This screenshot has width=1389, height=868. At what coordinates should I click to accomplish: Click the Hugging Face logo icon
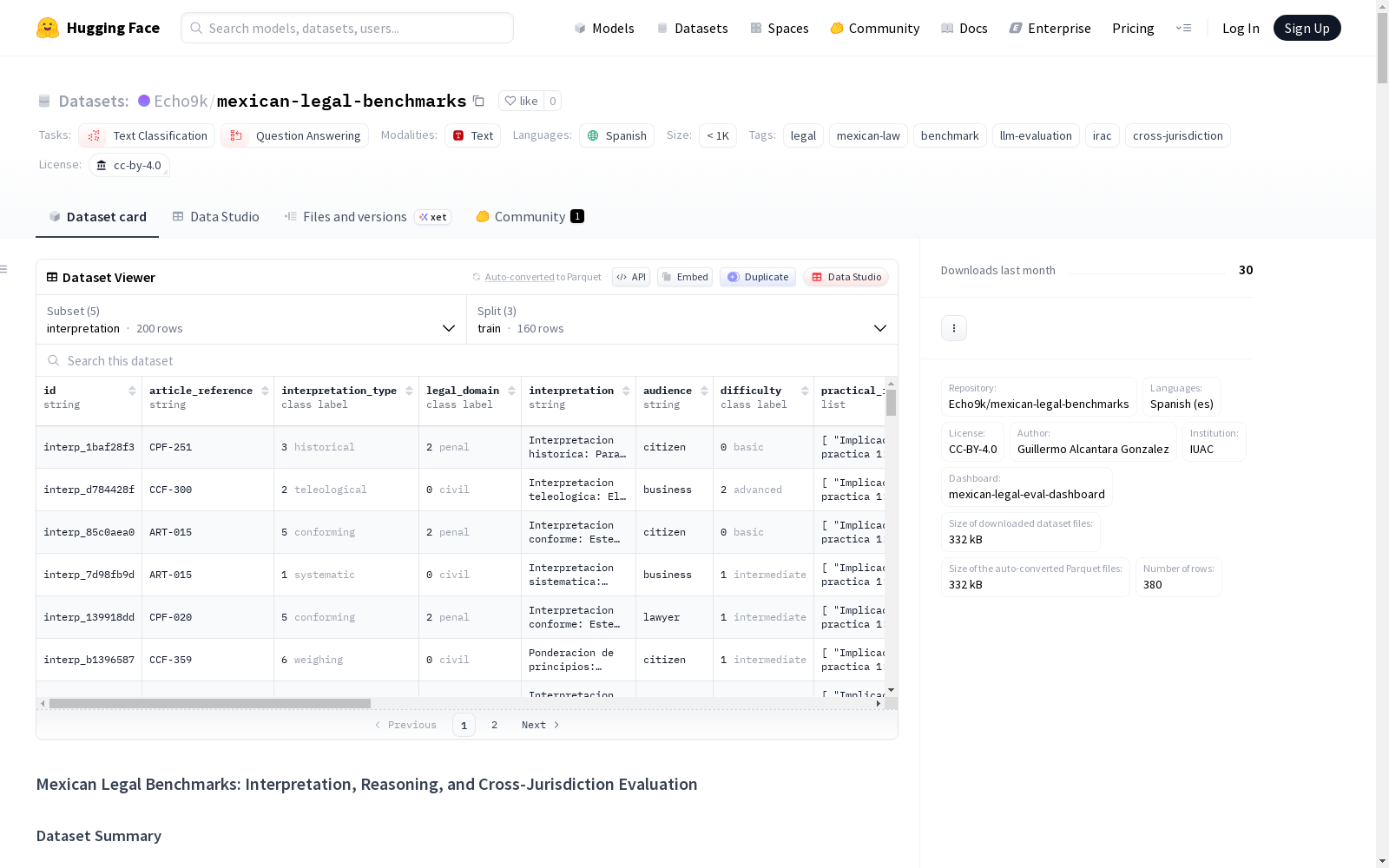pyautogui.click(x=48, y=28)
